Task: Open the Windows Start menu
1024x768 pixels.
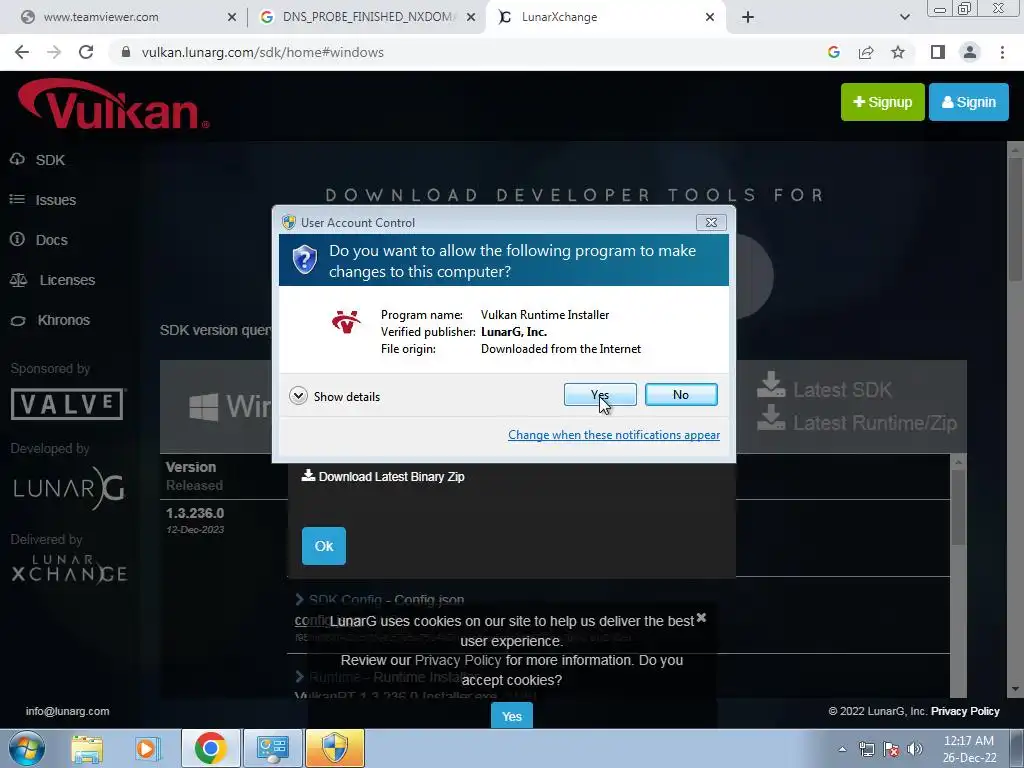Action: (26, 748)
